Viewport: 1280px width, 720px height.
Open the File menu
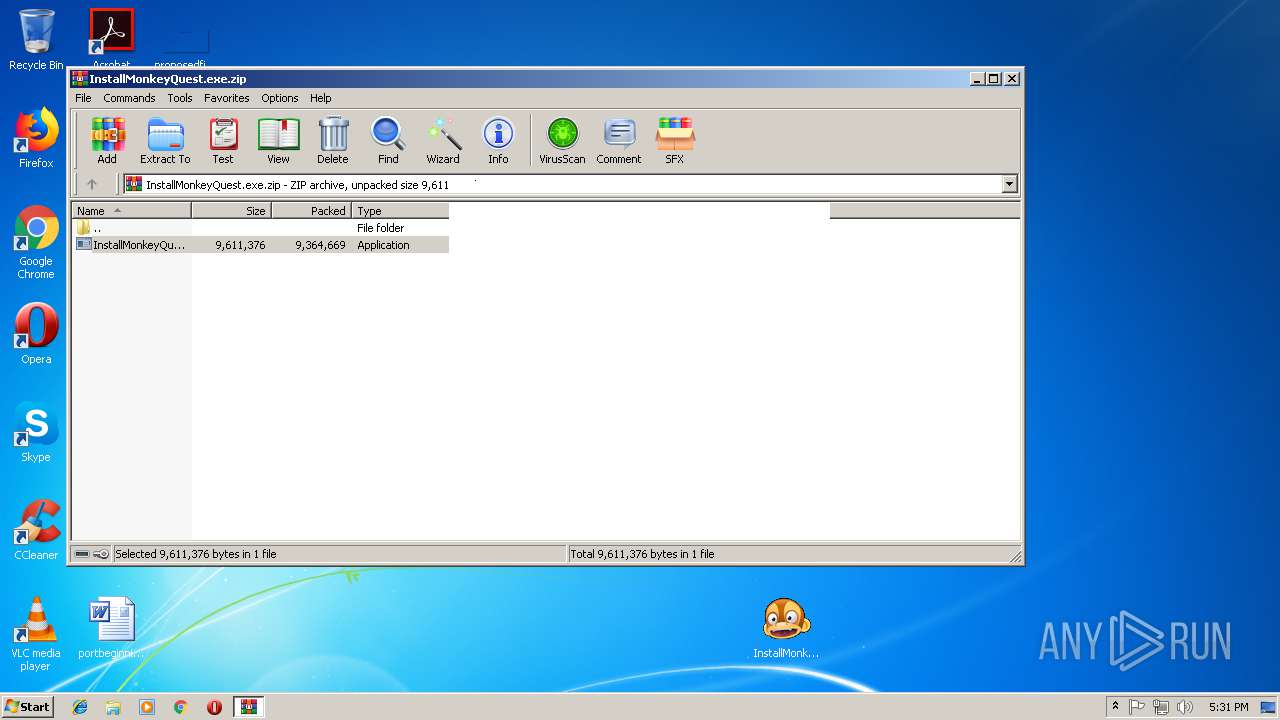(83, 98)
